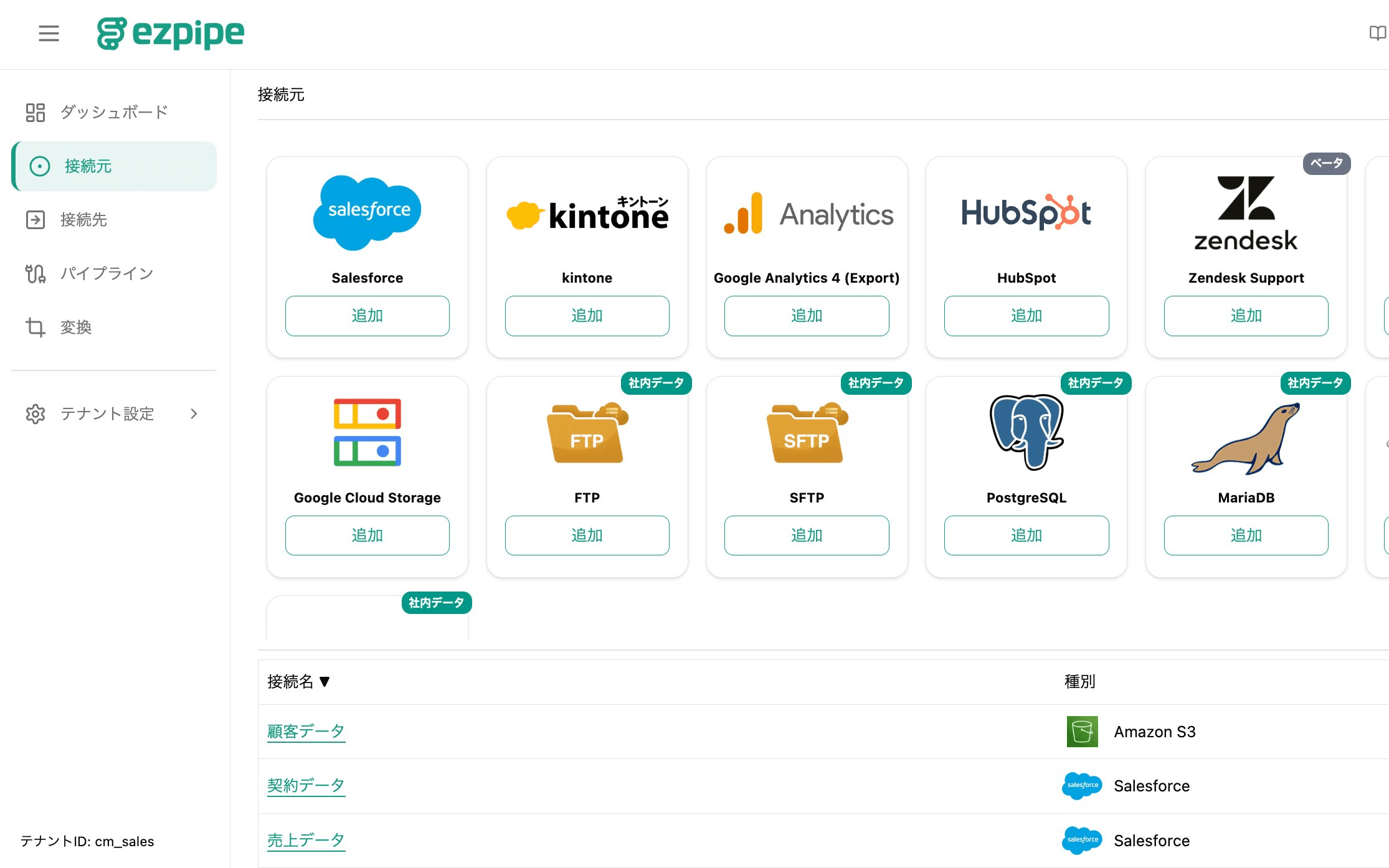Click the Salesforce text in 売上データ row
This screenshot has width=1389, height=868.
click(x=1152, y=841)
